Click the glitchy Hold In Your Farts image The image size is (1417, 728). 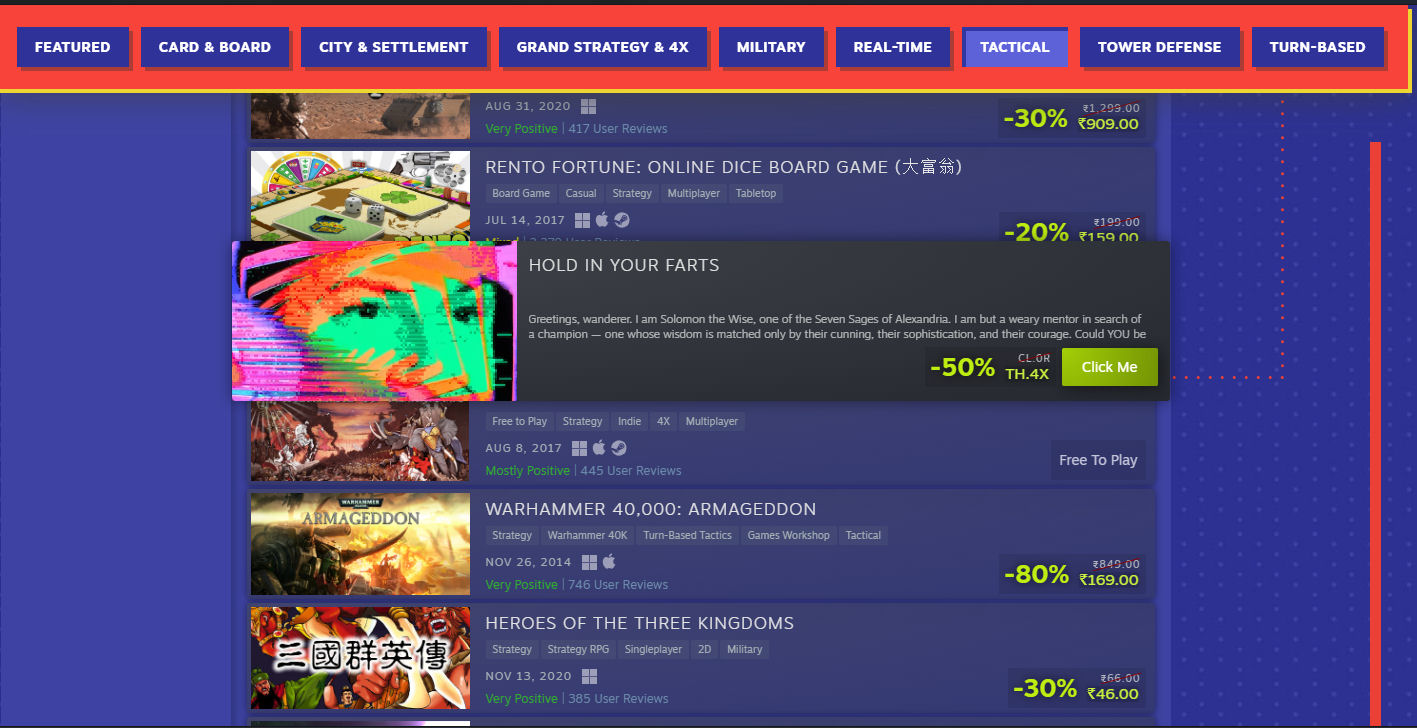374,321
